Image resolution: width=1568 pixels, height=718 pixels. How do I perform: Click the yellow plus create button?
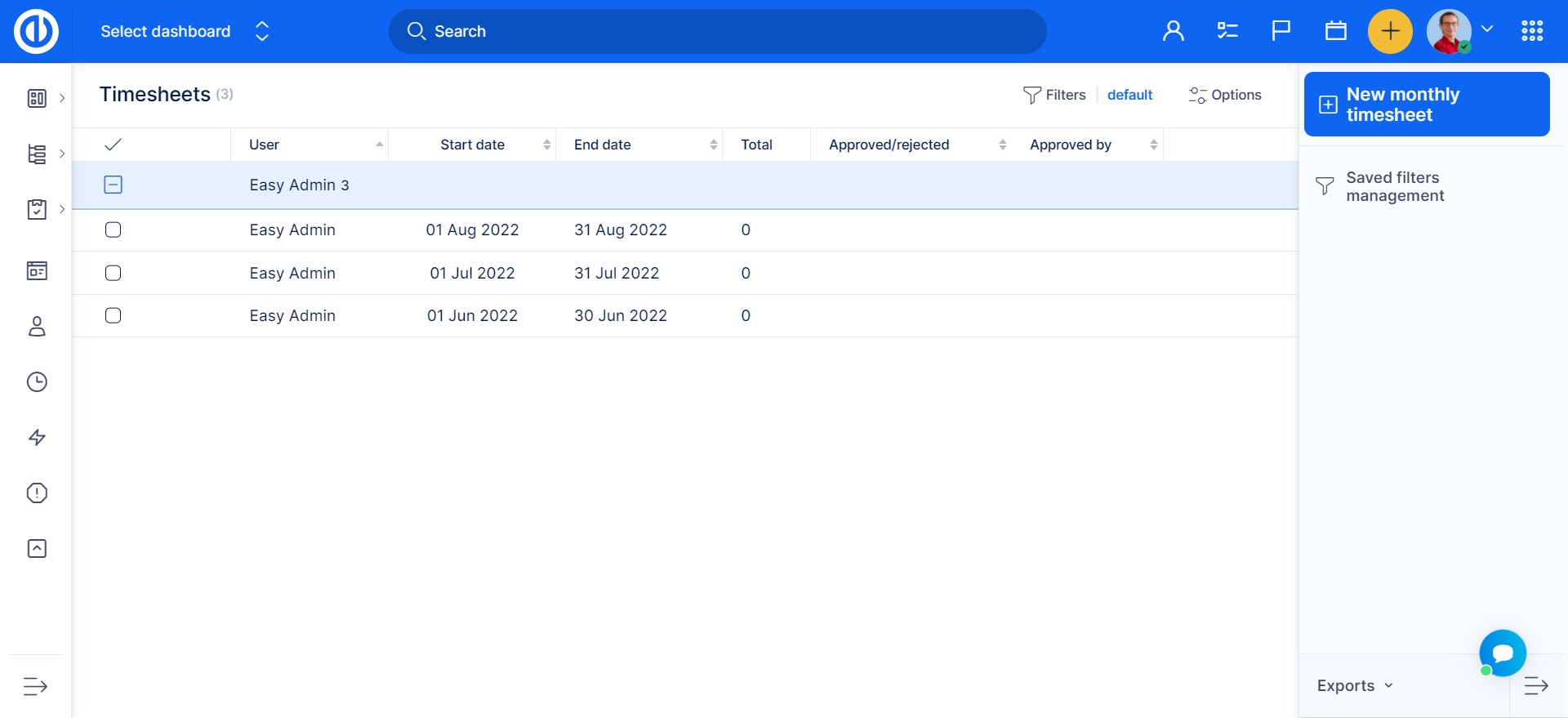coord(1390,31)
